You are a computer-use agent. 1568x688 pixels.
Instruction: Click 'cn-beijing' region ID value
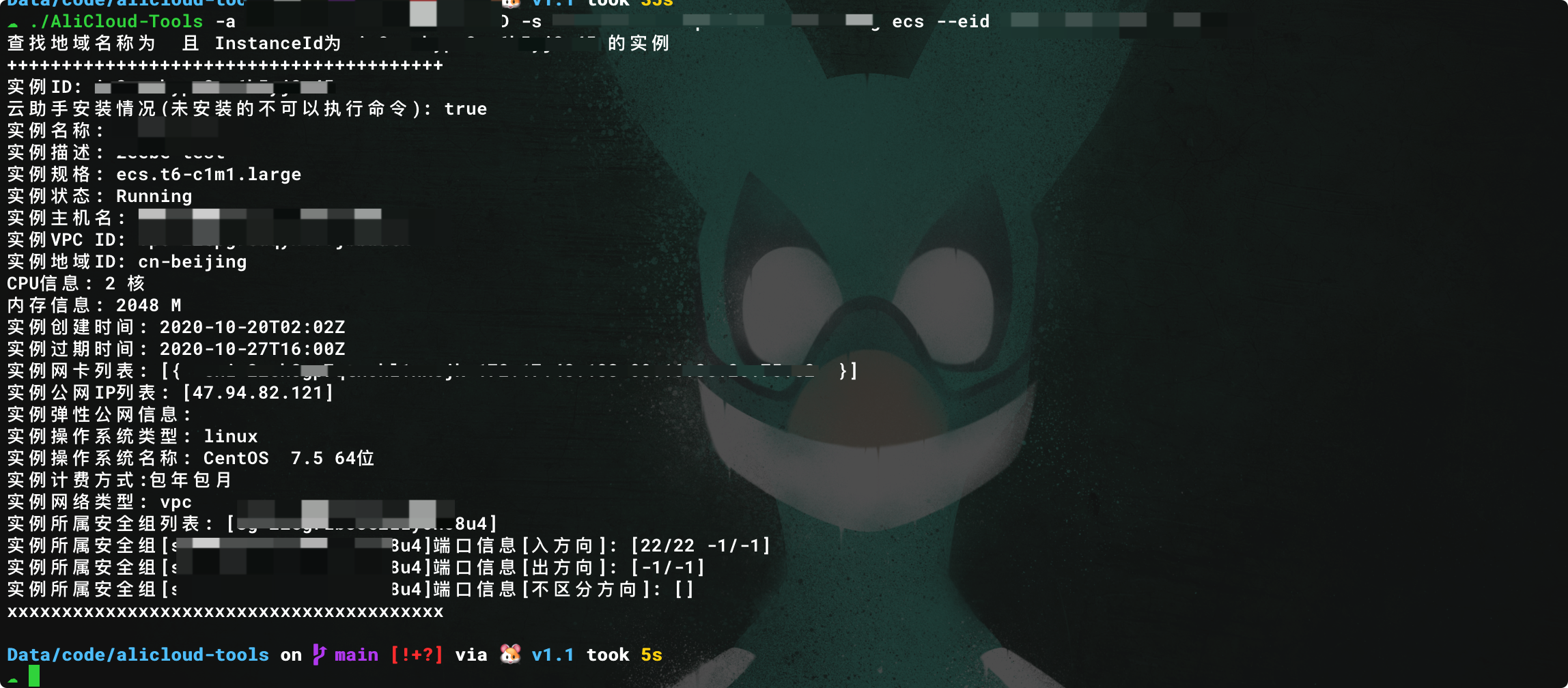pyautogui.click(x=193, y=262)
